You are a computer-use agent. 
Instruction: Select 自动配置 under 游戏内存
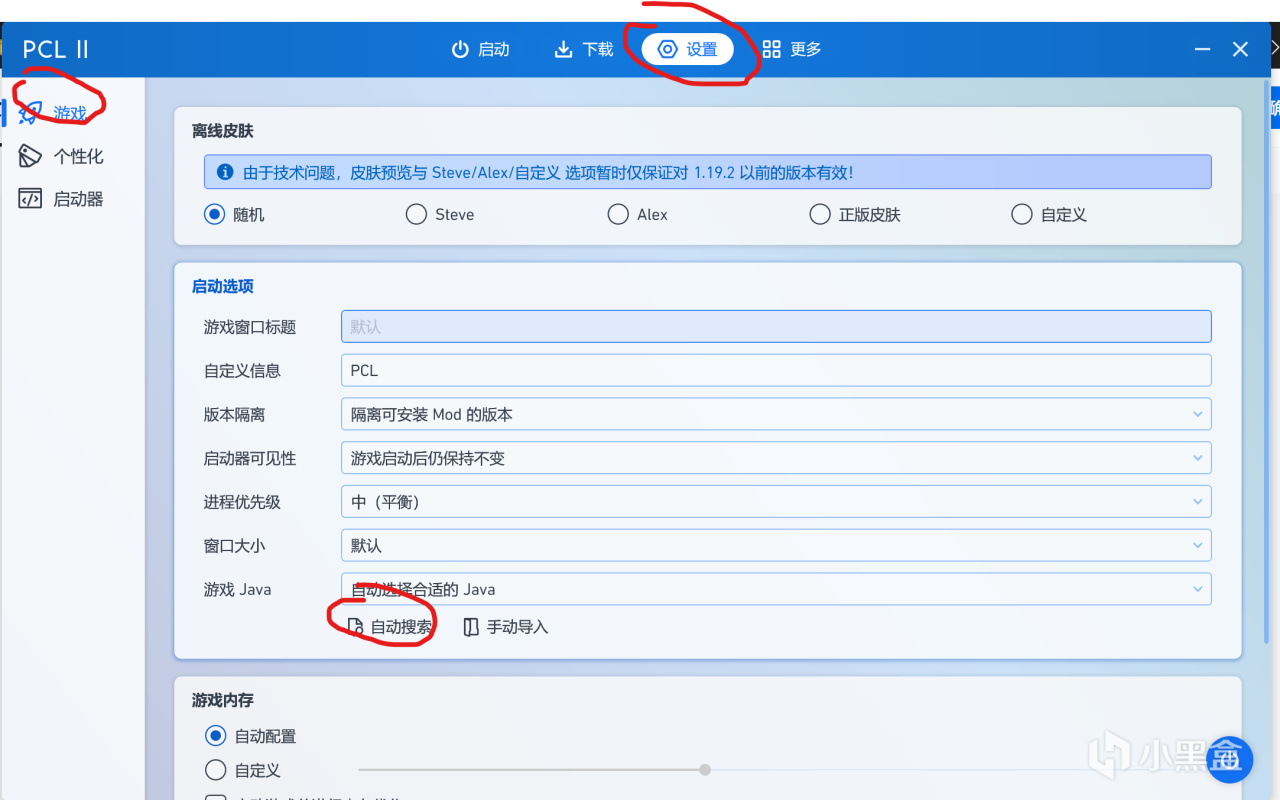click(215, 736)
